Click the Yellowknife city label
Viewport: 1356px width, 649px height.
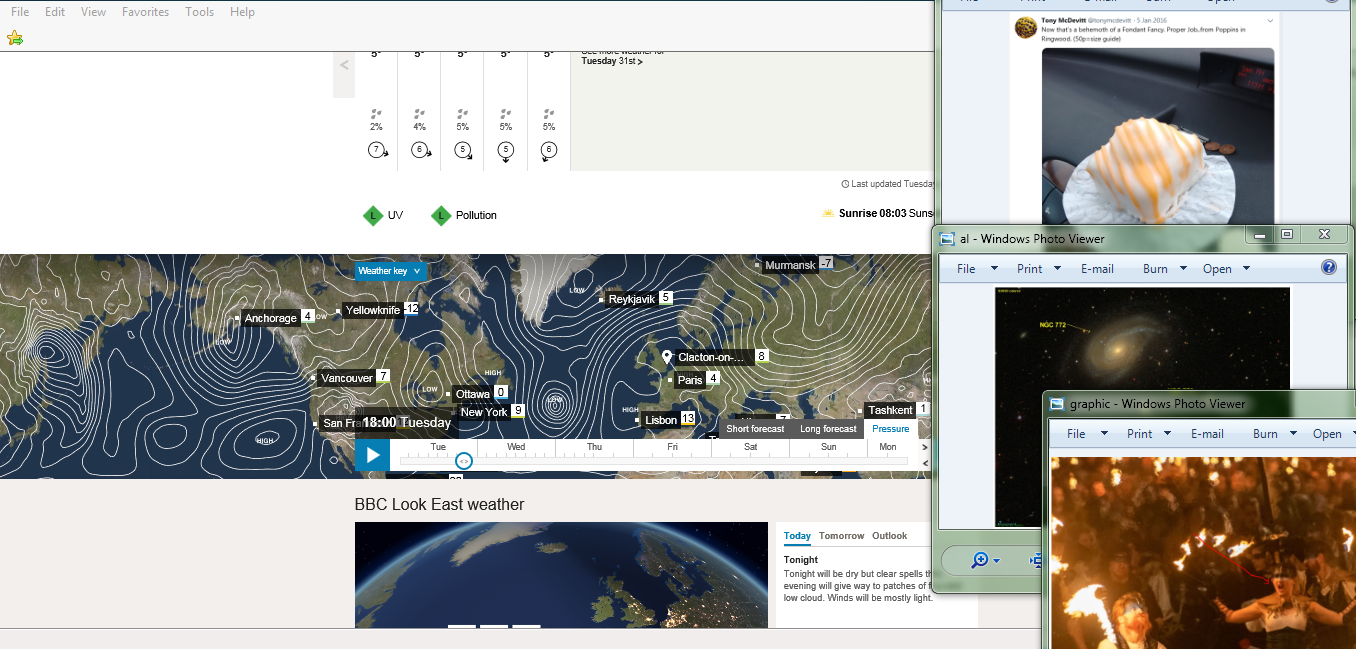point(373,310)
